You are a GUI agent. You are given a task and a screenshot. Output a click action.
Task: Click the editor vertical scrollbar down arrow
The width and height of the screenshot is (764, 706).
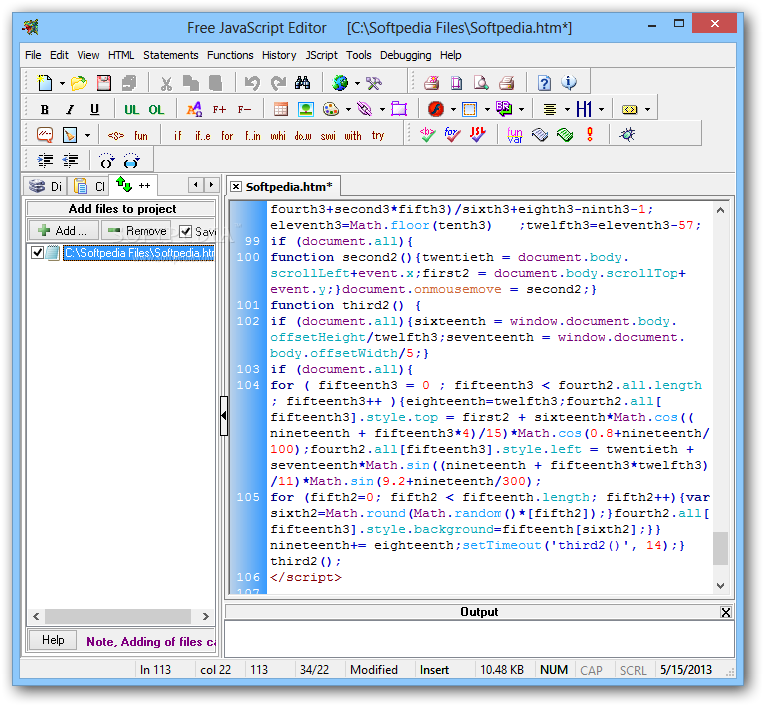coord(721,586)
